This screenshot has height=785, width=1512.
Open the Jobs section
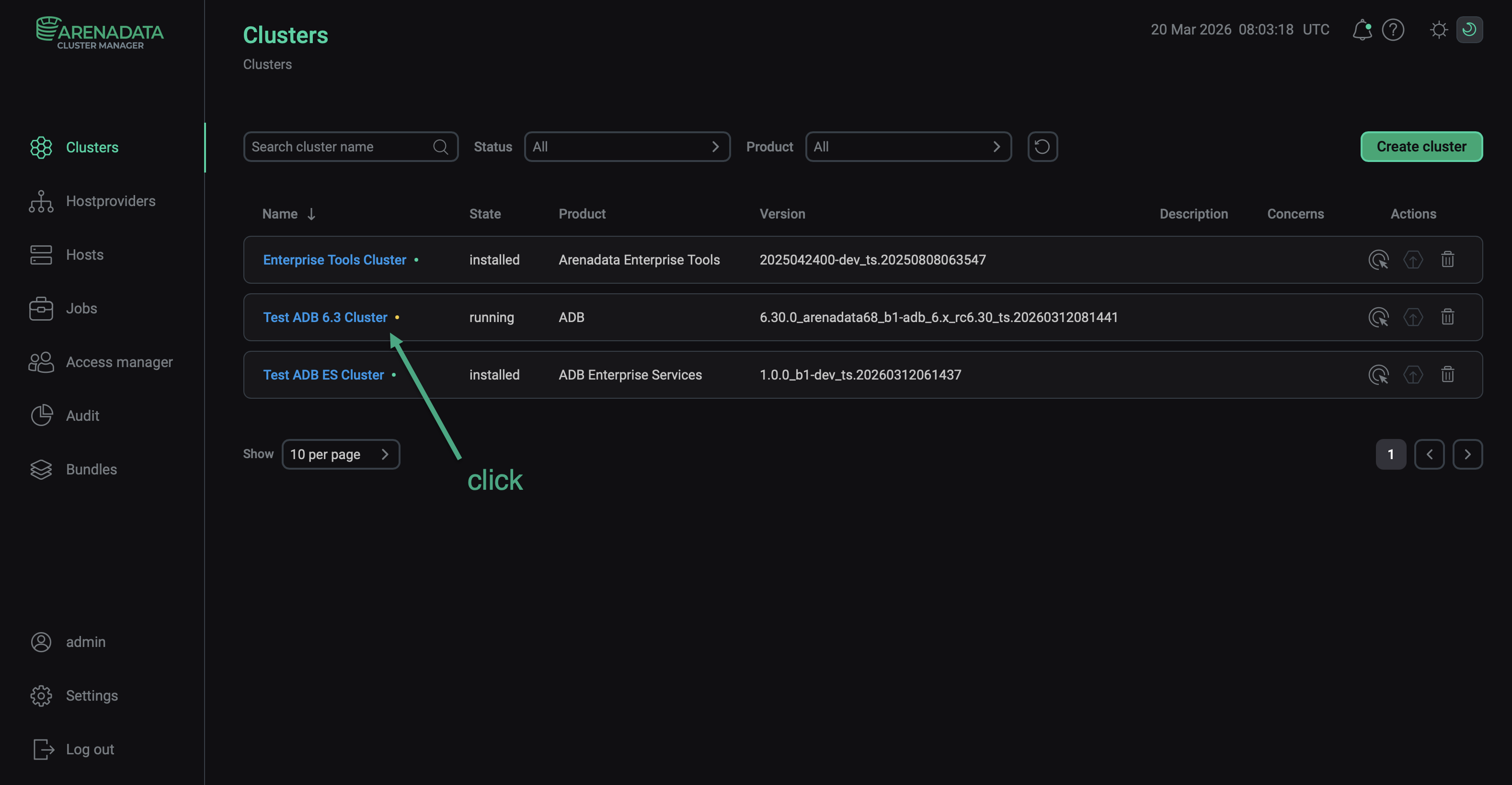(x=81, y=308)
